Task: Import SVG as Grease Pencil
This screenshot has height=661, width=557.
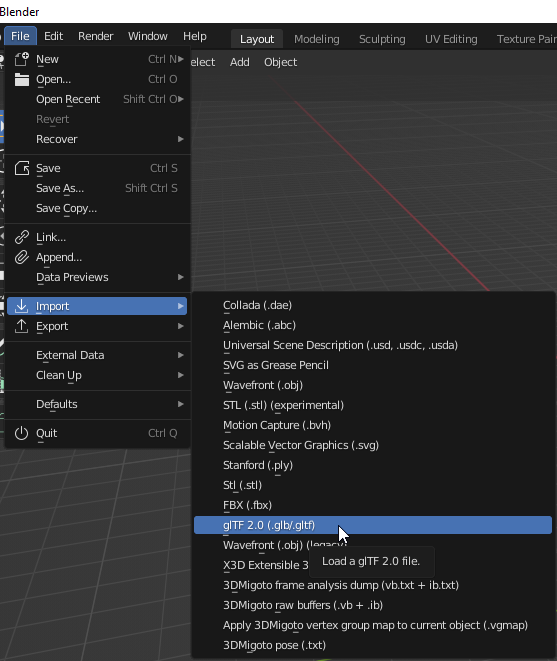Action: (373, 365)
